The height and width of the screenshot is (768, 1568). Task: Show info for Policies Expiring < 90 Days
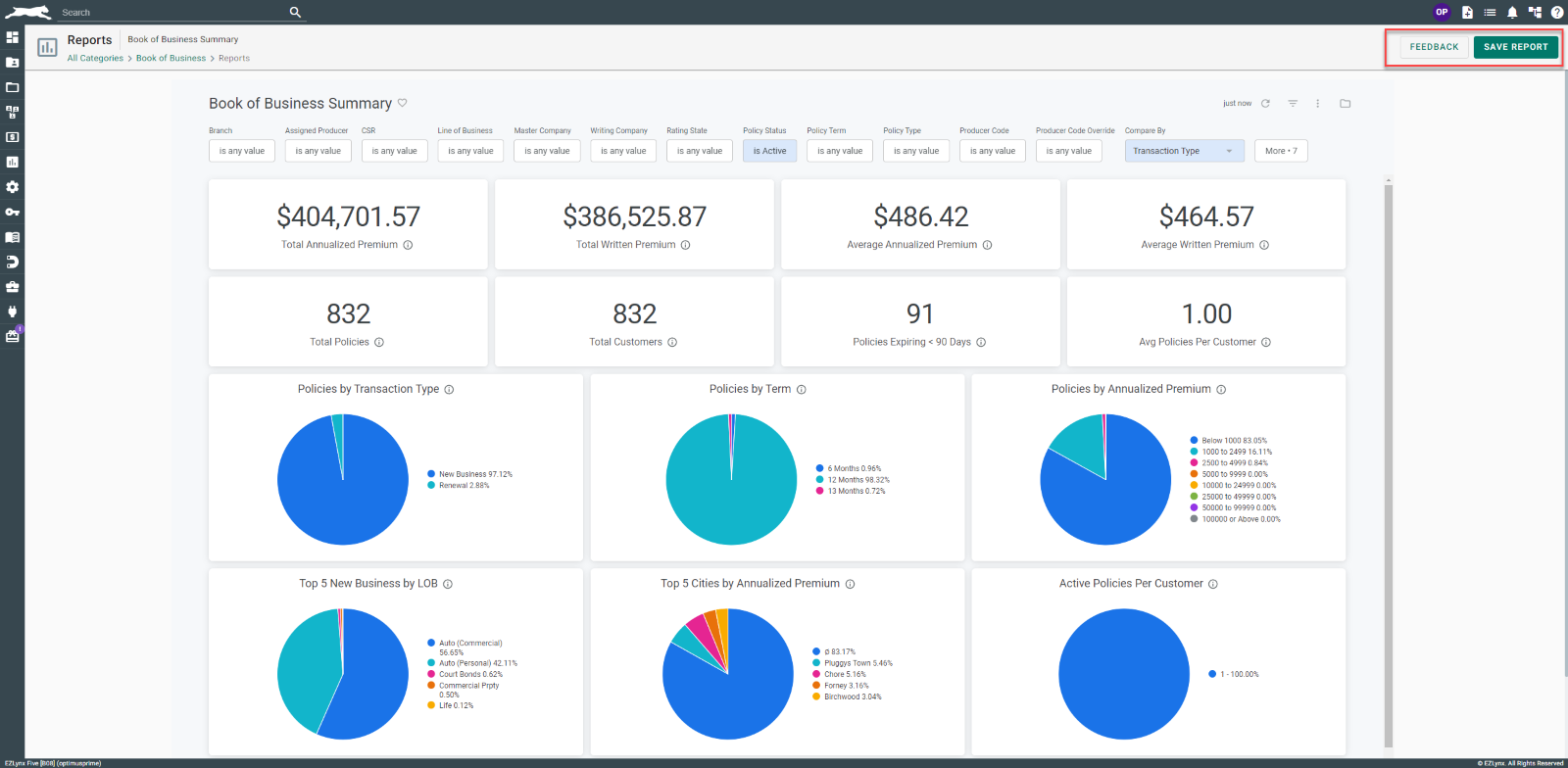[x=981, y=342]
